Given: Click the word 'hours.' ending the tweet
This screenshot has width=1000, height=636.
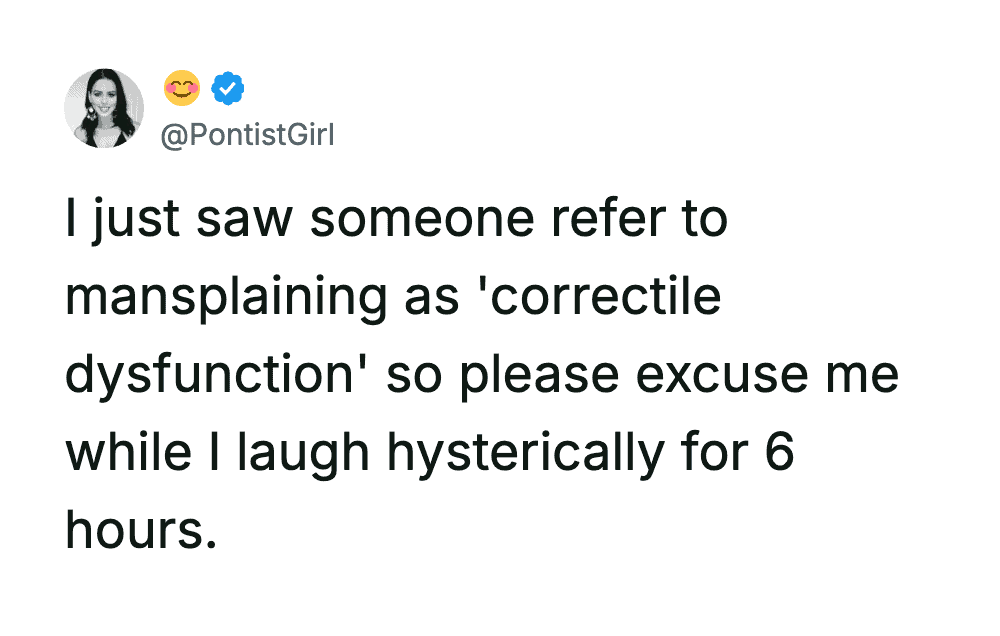Looking at the screenshot, I should tap(140, 529).
